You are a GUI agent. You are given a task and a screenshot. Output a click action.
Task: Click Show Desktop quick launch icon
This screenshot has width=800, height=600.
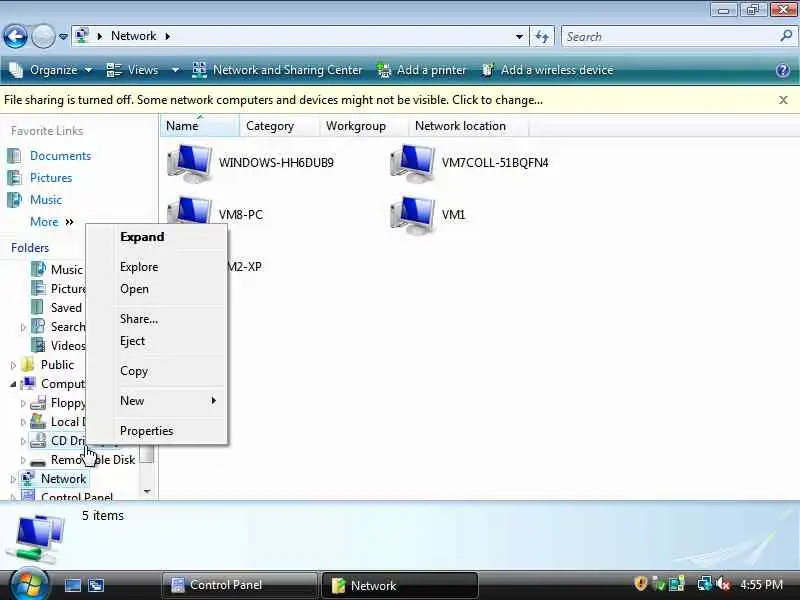72,585
